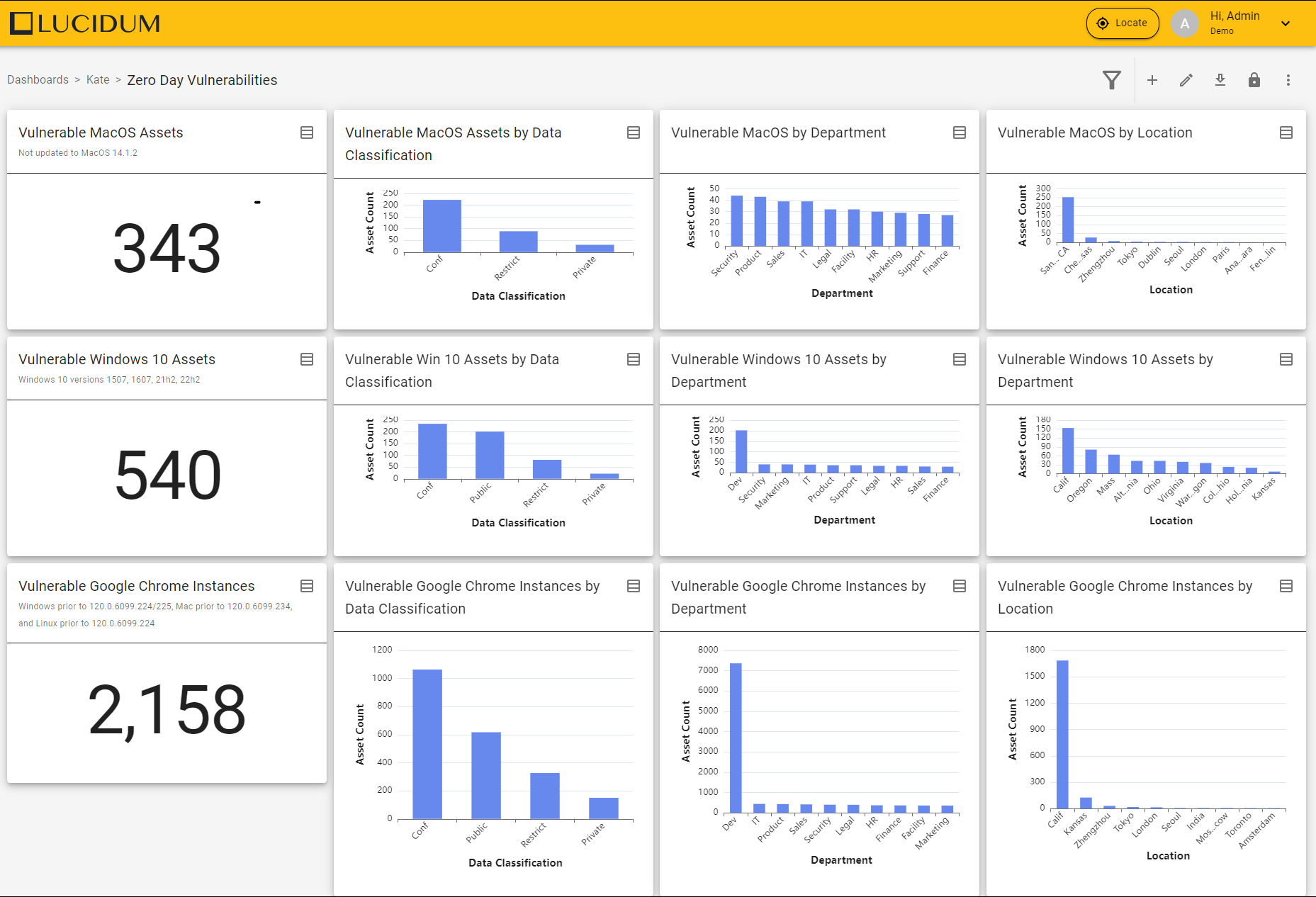
Task: Expand the Hi, Admin account dropdown arrow
Action: (1286, 23)
